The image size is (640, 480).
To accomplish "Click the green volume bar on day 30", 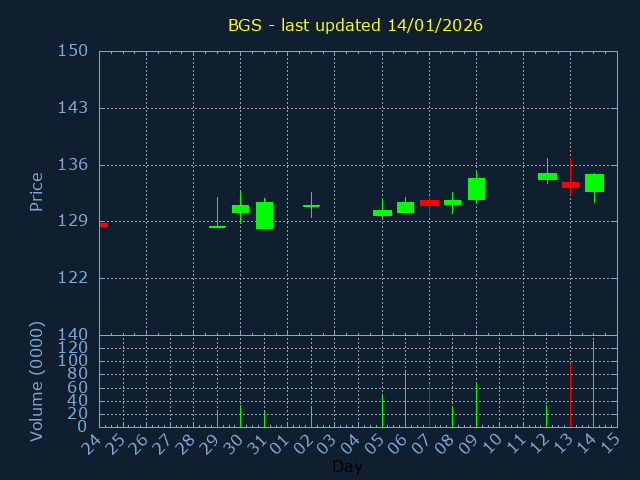I will coord(240,415).
